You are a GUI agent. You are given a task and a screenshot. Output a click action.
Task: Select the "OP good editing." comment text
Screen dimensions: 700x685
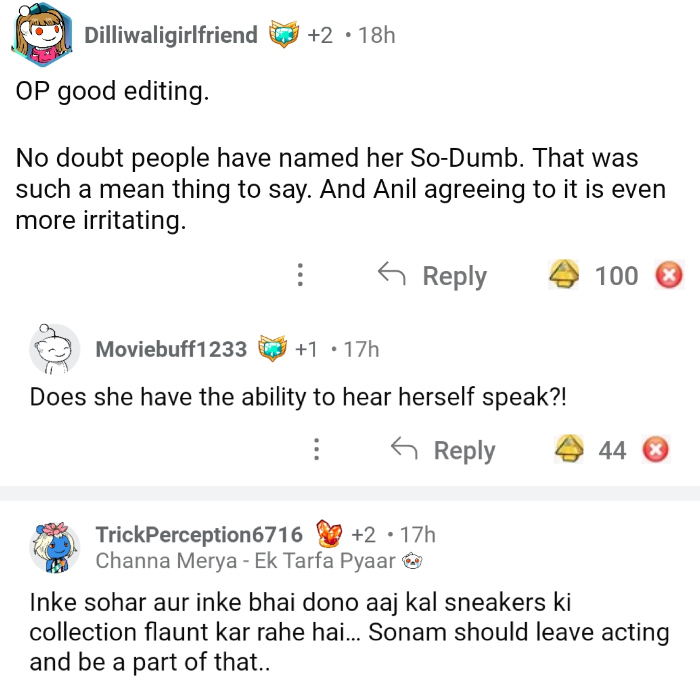[112, 92]
